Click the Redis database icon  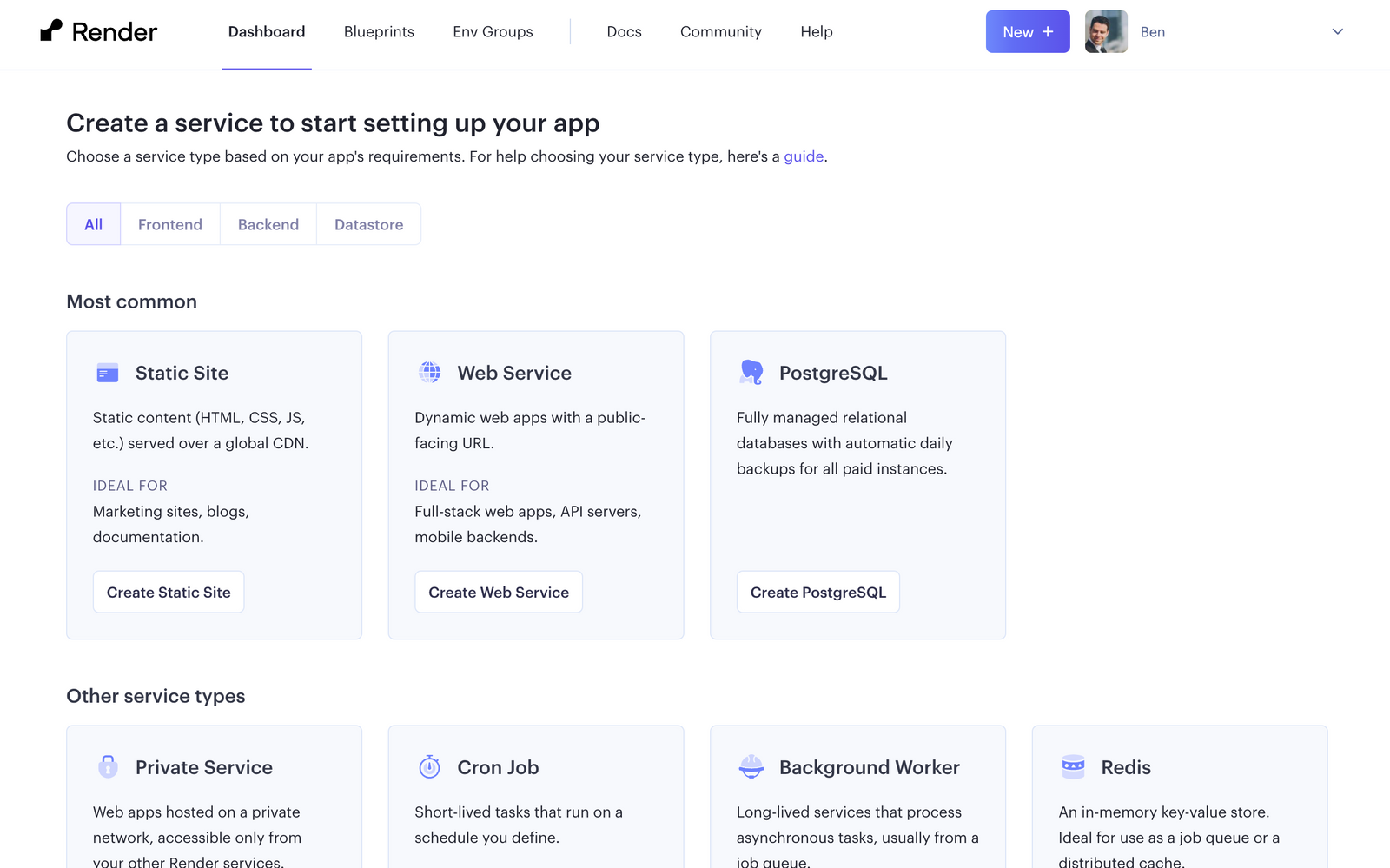click(1074, 766)
